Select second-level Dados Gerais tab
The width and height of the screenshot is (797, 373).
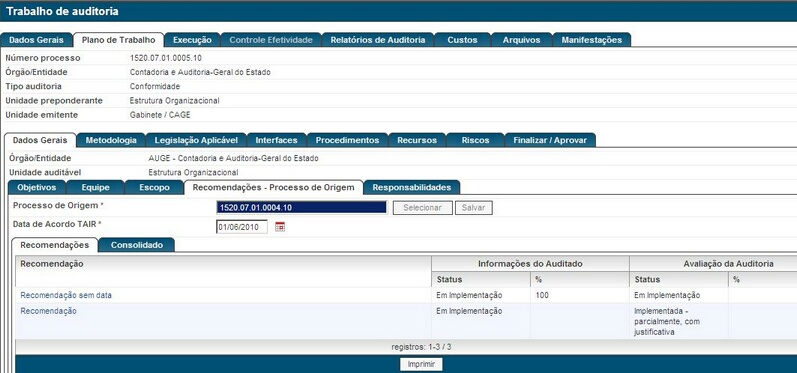[x=40, y=140]
